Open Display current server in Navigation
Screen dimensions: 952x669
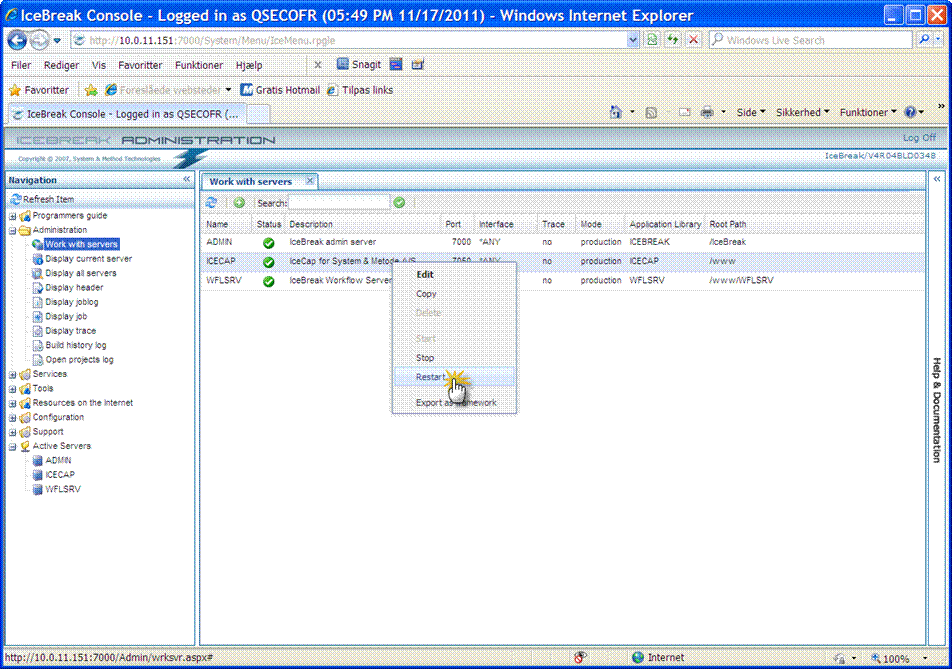tap(89, 259)
